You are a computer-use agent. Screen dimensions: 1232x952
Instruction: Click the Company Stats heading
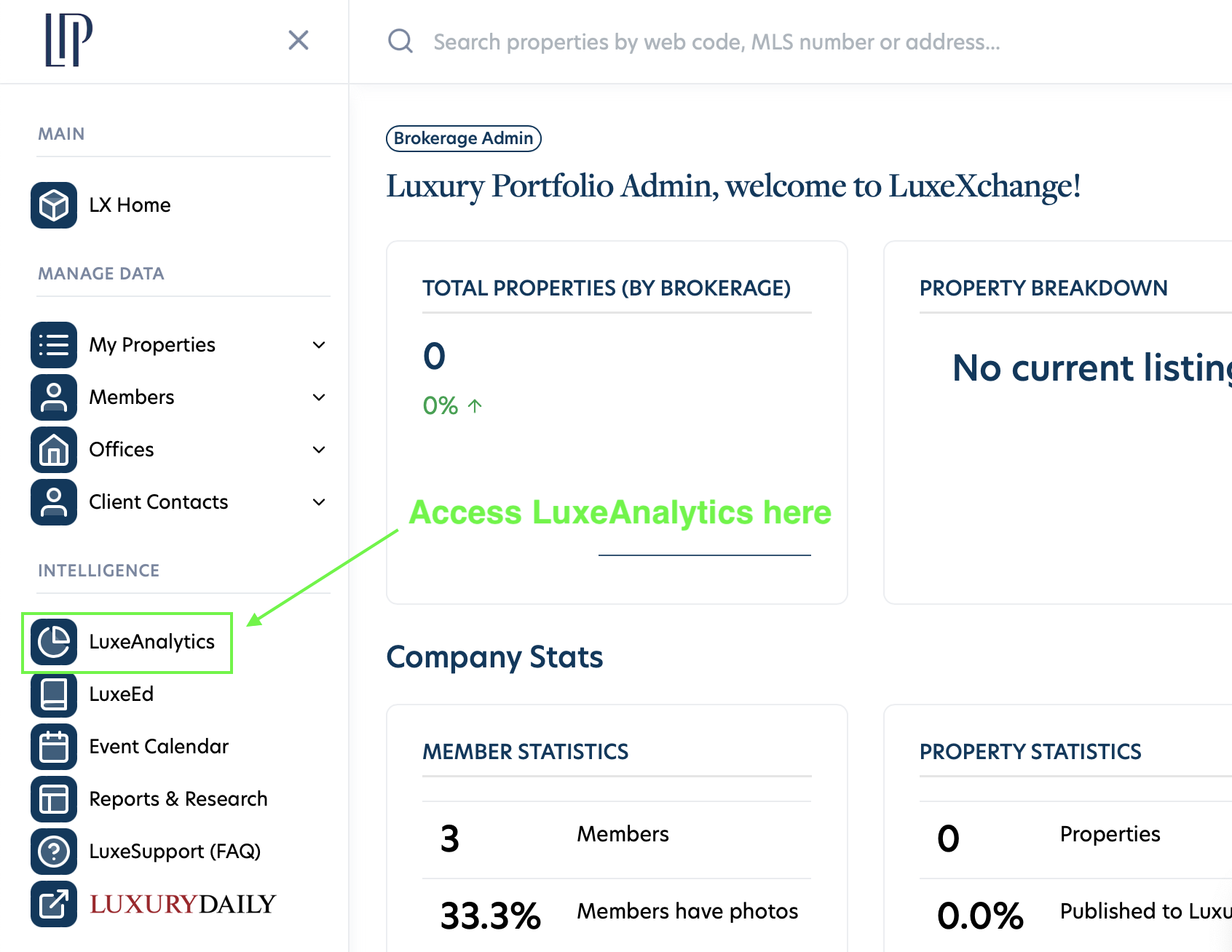tap(494, 657)
